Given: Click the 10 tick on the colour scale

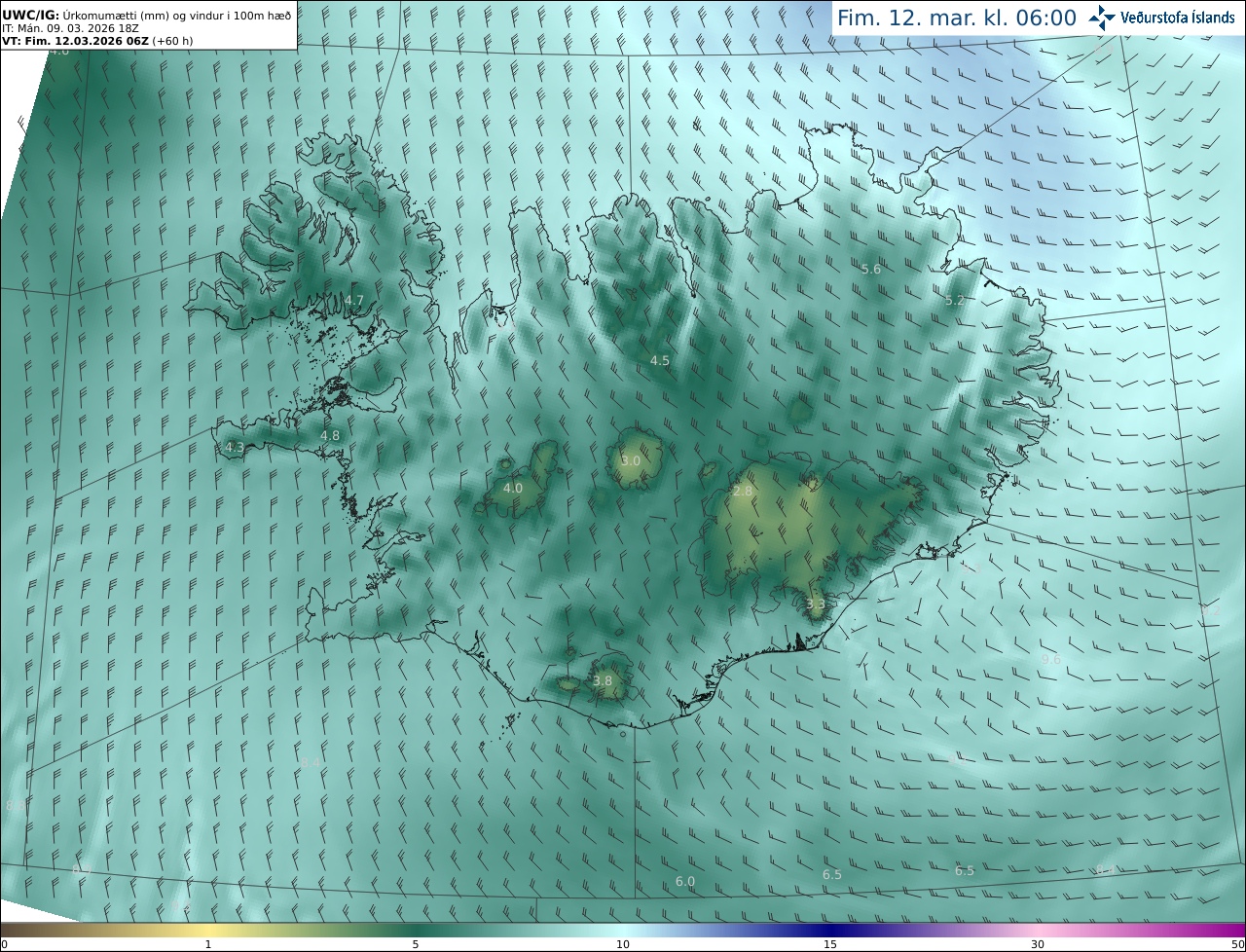Looking at the screenshot, I should pyautogui.click(x=623, y=944).
